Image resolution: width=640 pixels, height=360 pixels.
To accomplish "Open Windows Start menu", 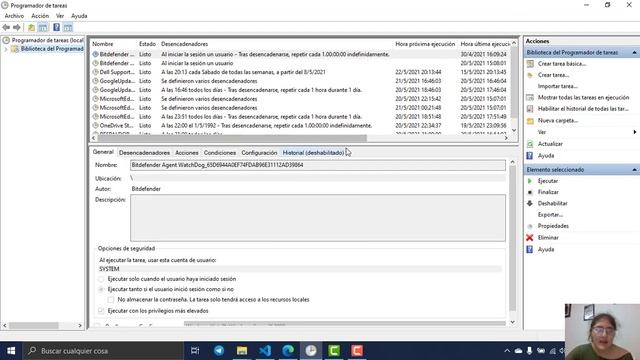I will 11,351.
